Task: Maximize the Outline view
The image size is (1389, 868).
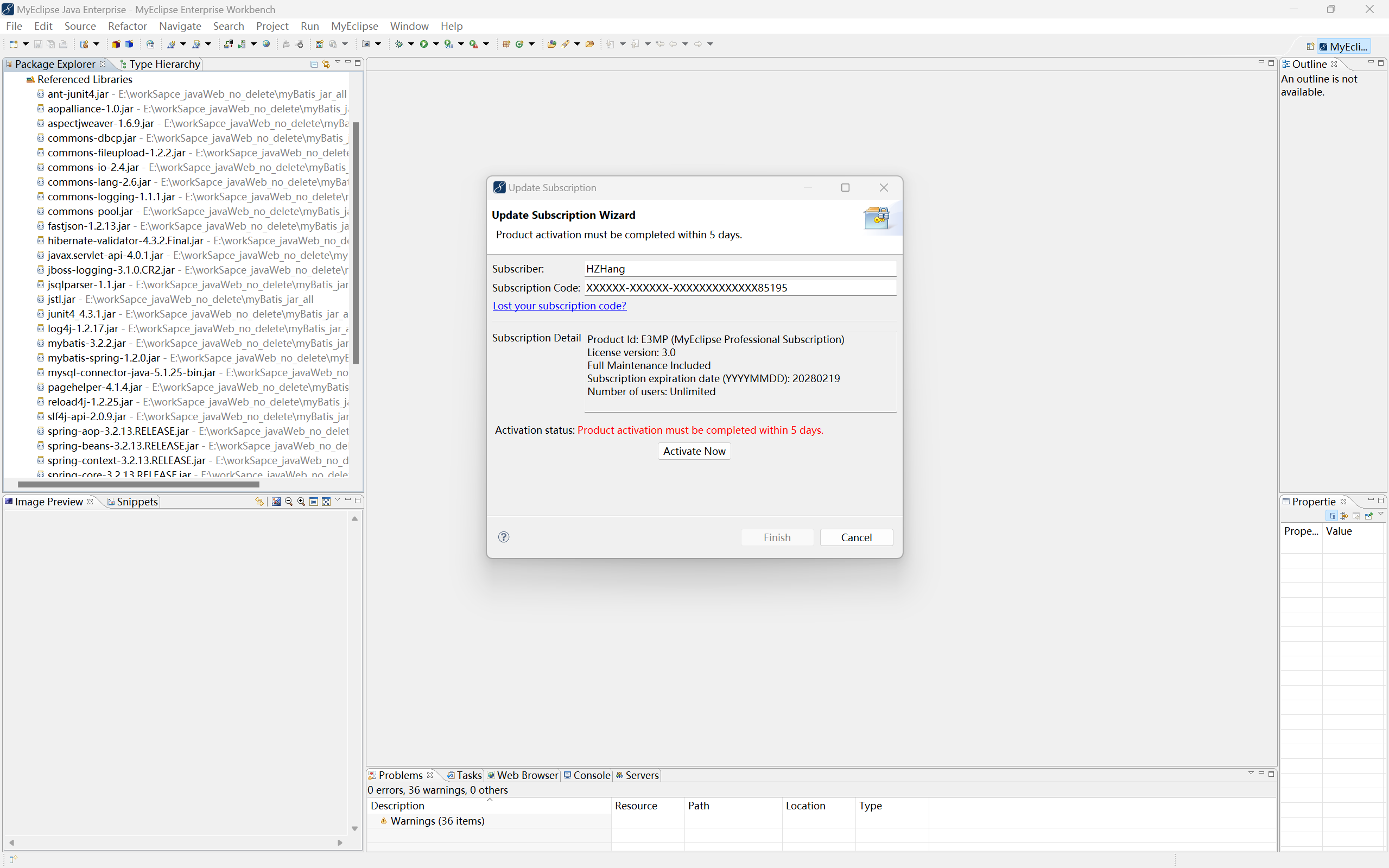Action: [x=1381, y=62]
